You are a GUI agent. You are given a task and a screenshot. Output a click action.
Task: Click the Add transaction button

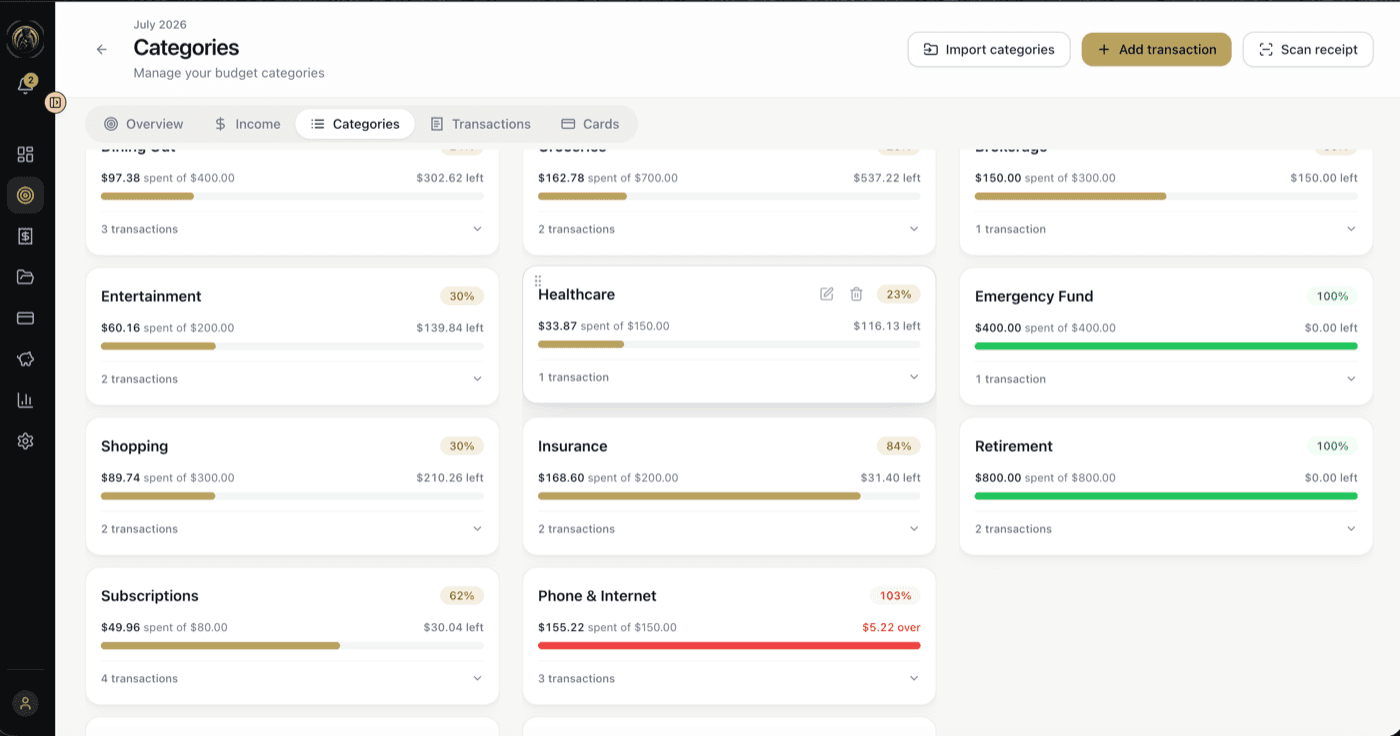pos(1156,49)
